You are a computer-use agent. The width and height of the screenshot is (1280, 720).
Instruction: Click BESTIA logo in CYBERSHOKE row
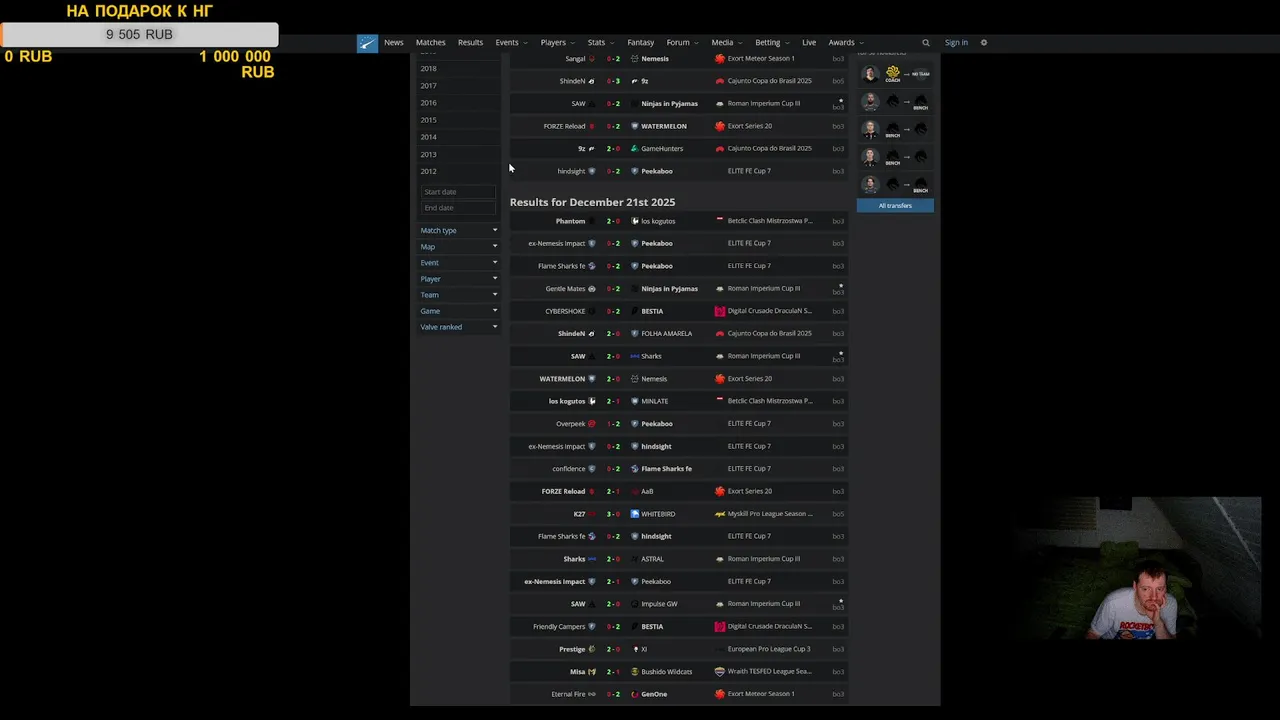[x=635, y=311]
